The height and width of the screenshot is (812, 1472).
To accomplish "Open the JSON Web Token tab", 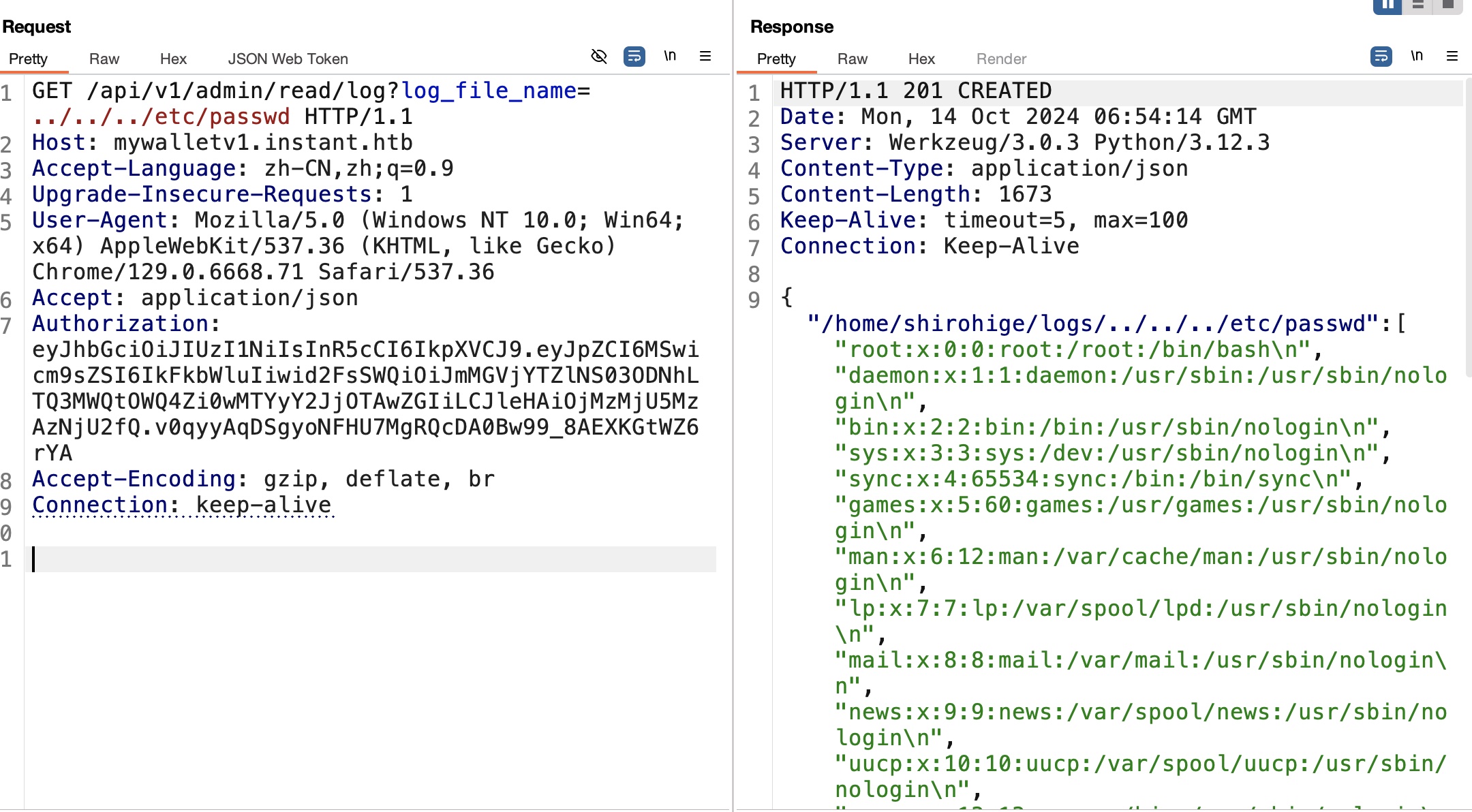I will click(288, 59).
